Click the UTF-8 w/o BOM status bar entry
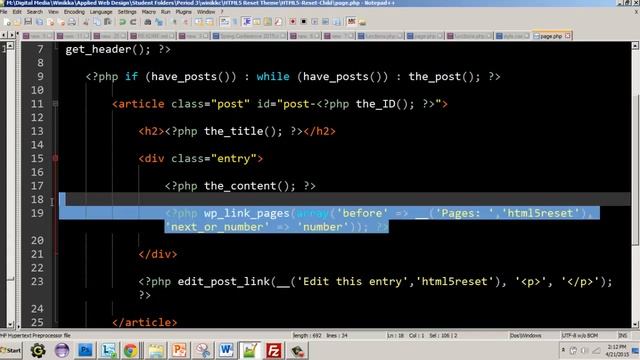Viewport: 640px width, 360px height. pos(580,336)
